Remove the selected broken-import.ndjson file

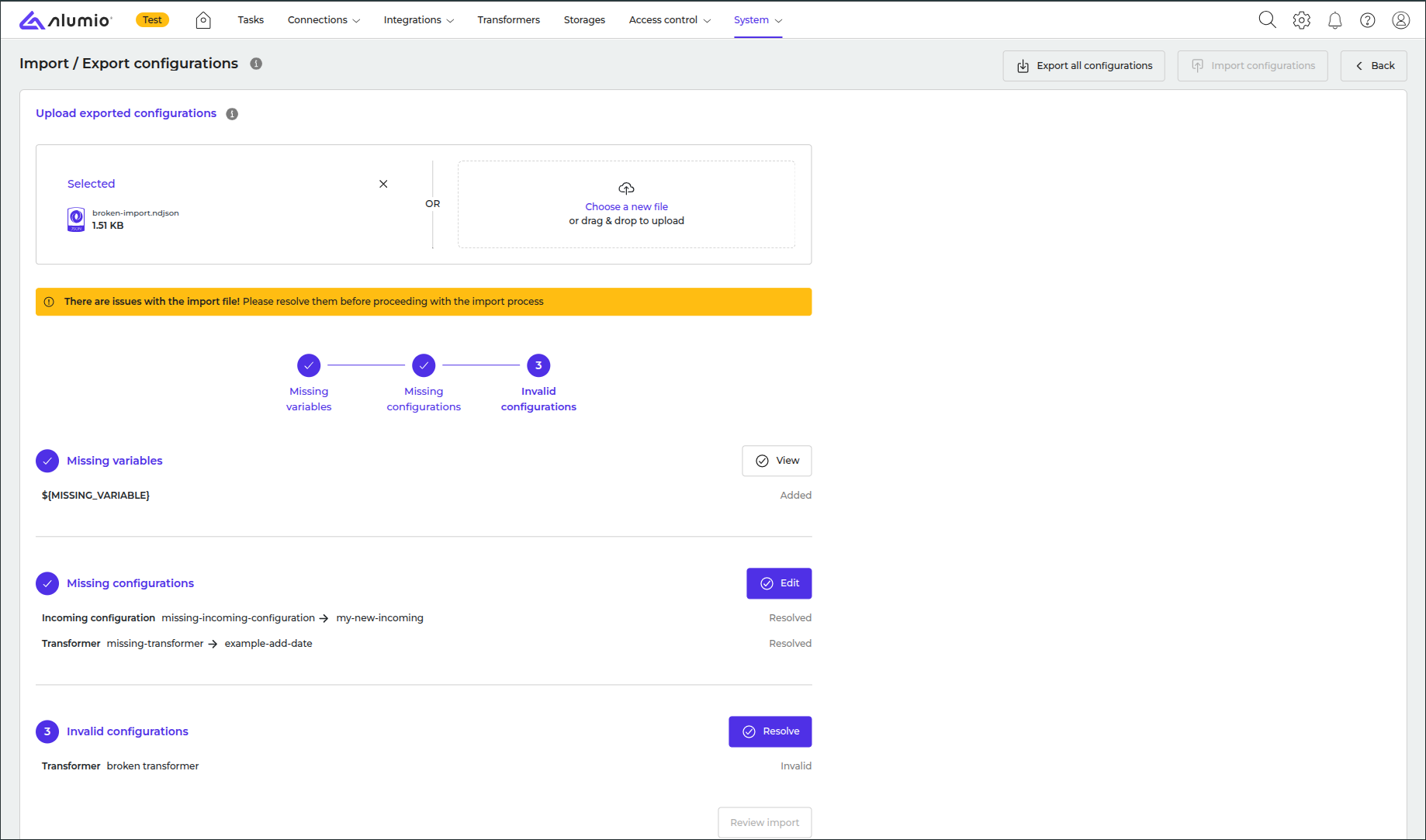383,184
